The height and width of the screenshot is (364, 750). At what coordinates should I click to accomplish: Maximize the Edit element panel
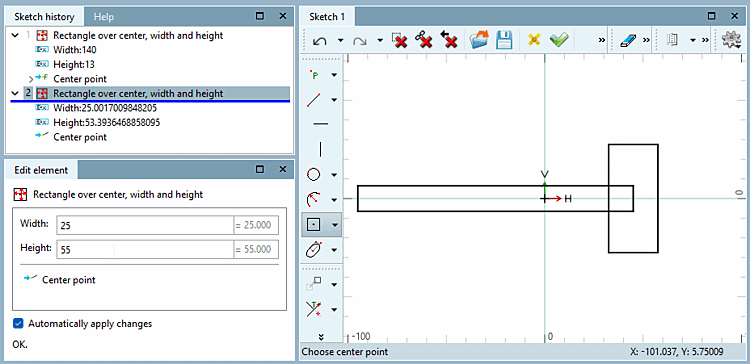260,169
